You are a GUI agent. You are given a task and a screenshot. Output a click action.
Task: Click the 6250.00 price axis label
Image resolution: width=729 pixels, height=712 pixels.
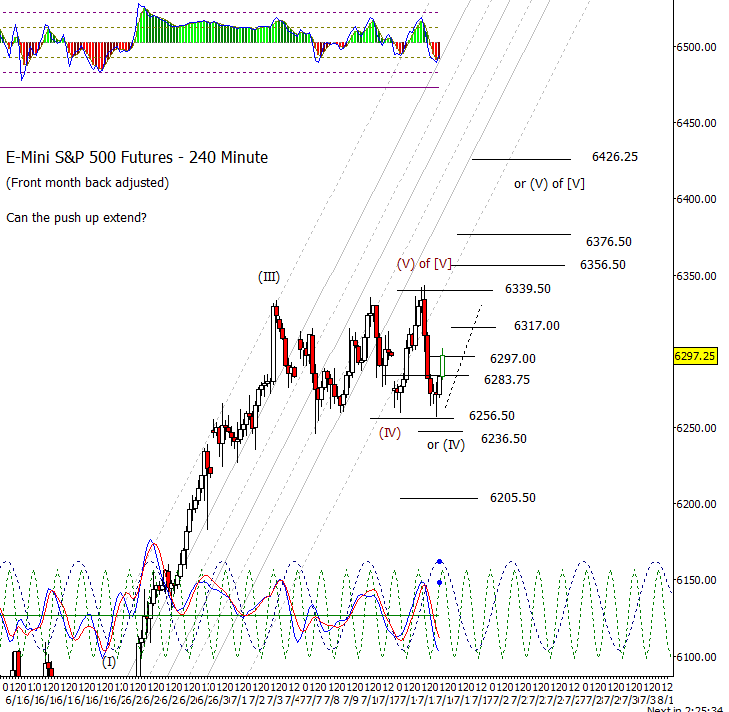point(696,428)
